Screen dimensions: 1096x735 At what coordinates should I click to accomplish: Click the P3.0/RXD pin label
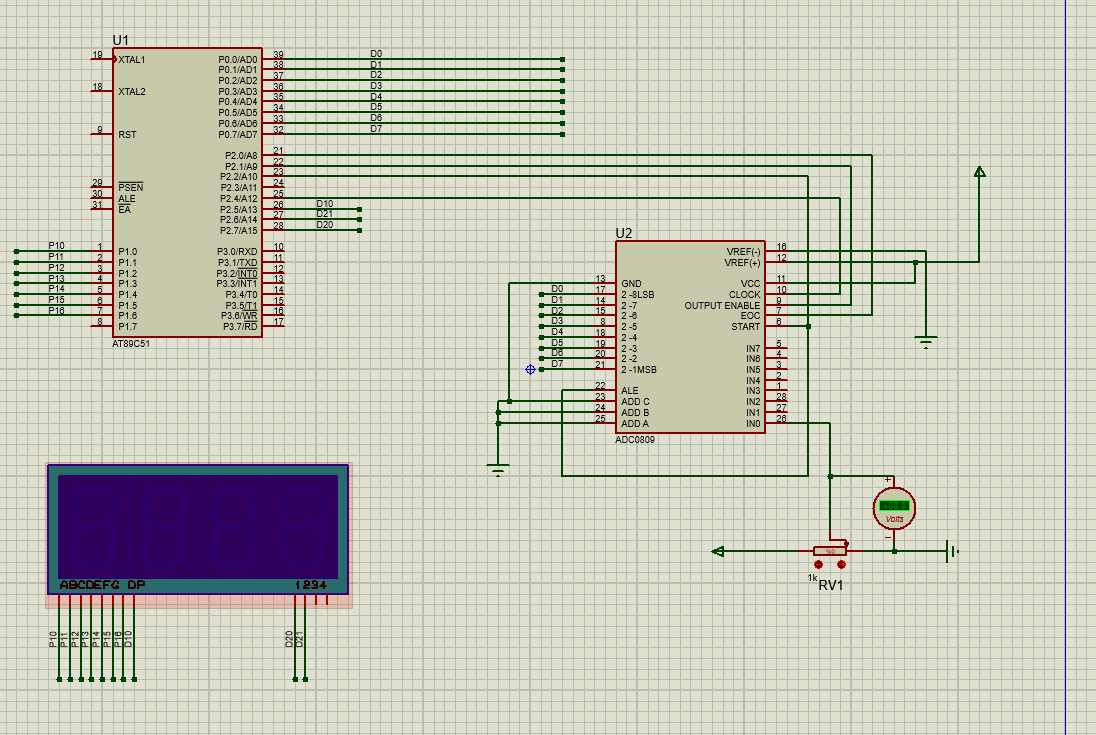237,252
